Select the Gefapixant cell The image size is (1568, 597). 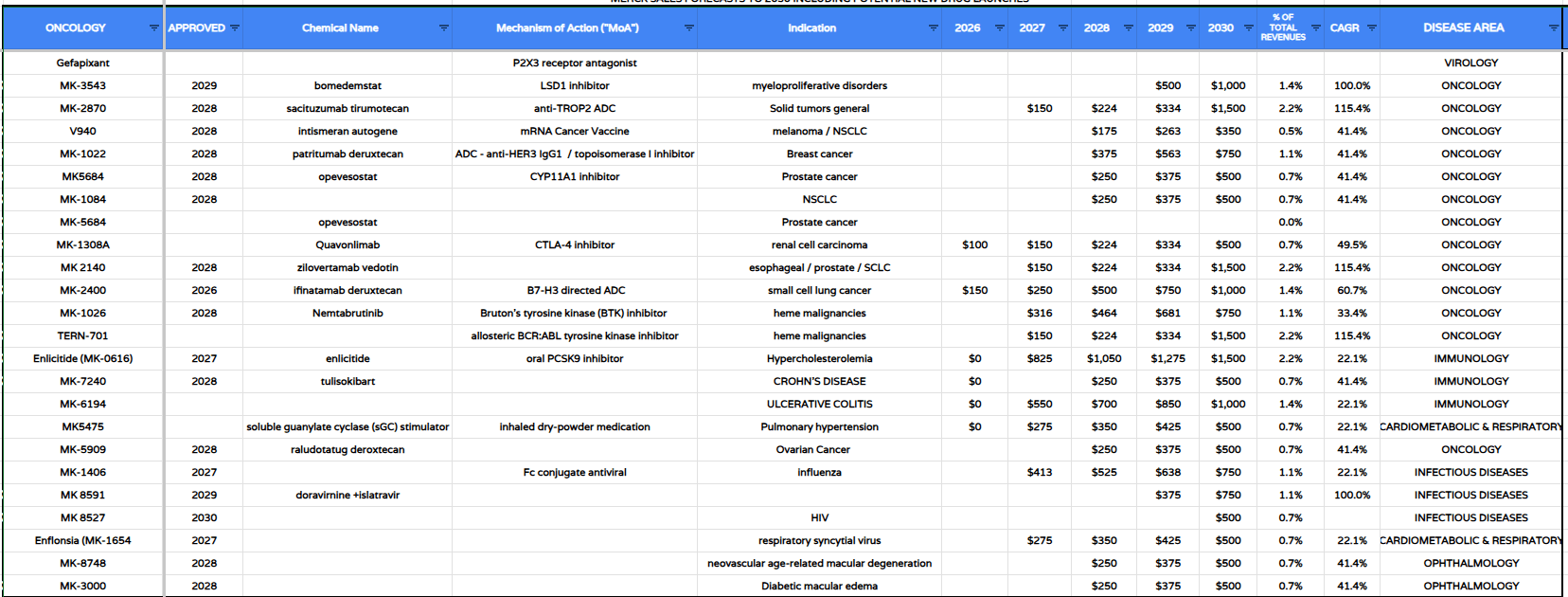point(83,63)
